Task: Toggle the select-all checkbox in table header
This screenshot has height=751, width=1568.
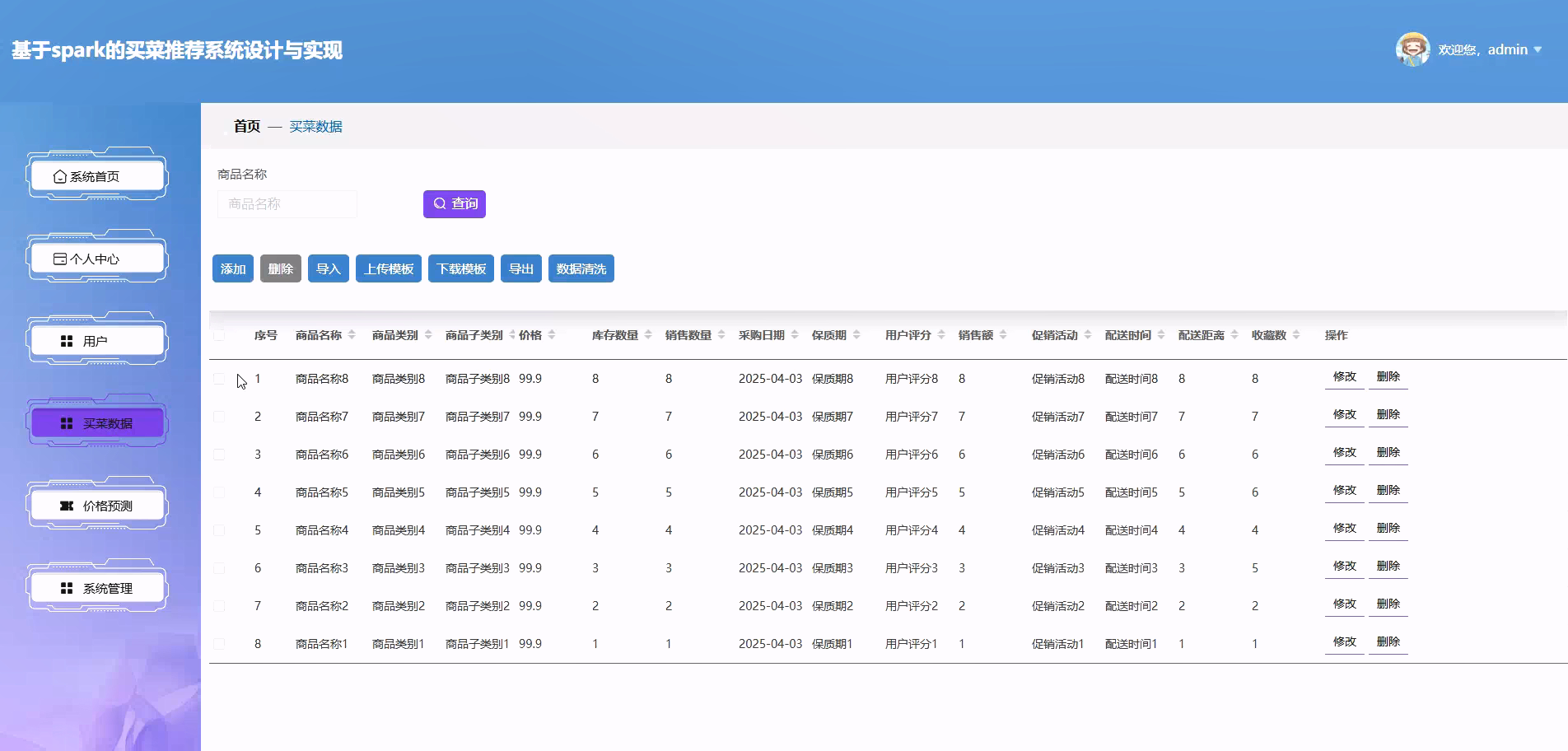Action: tap(219, 335)
